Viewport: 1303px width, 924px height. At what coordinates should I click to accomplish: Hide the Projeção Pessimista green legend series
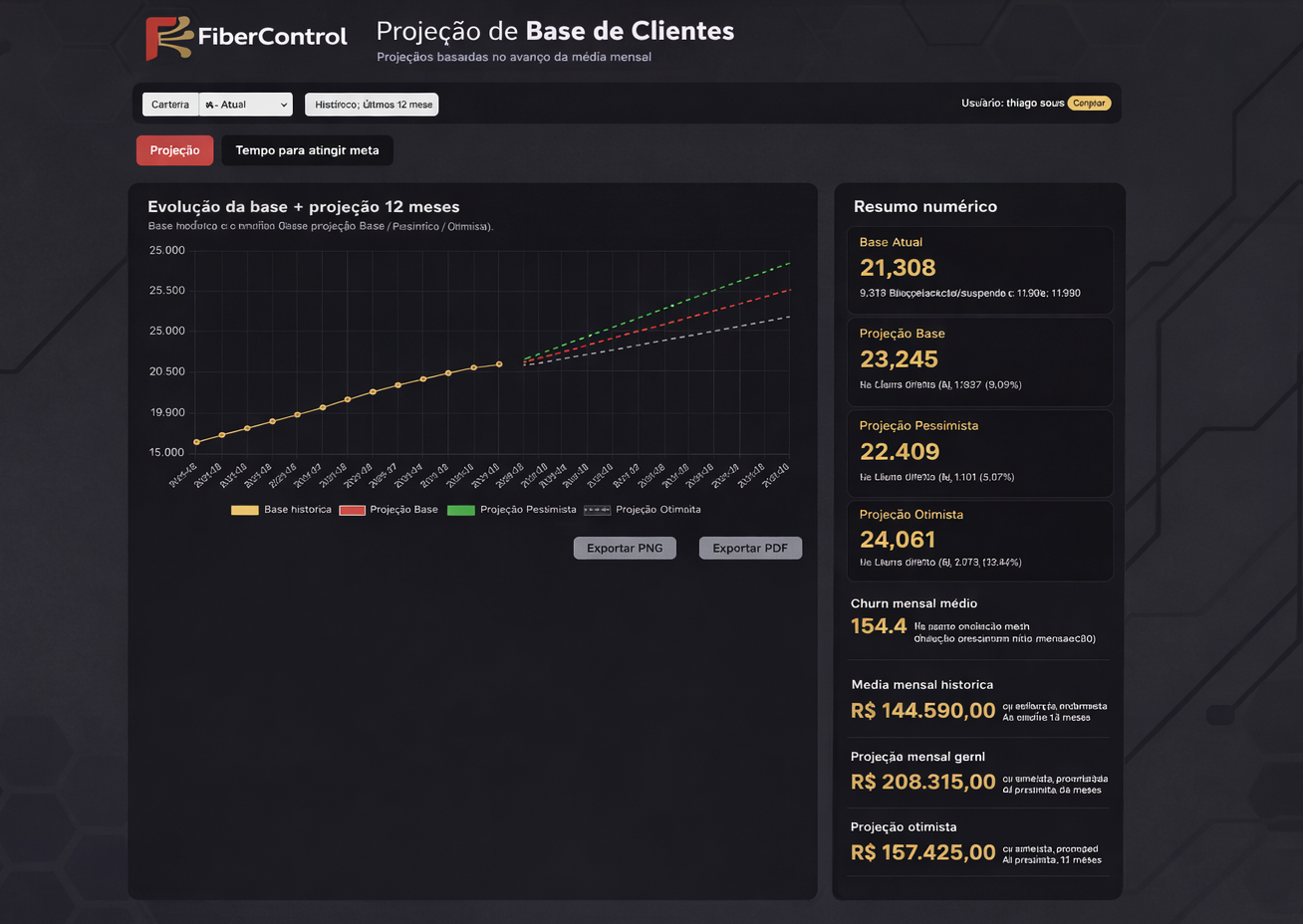[x=461, y=510]
